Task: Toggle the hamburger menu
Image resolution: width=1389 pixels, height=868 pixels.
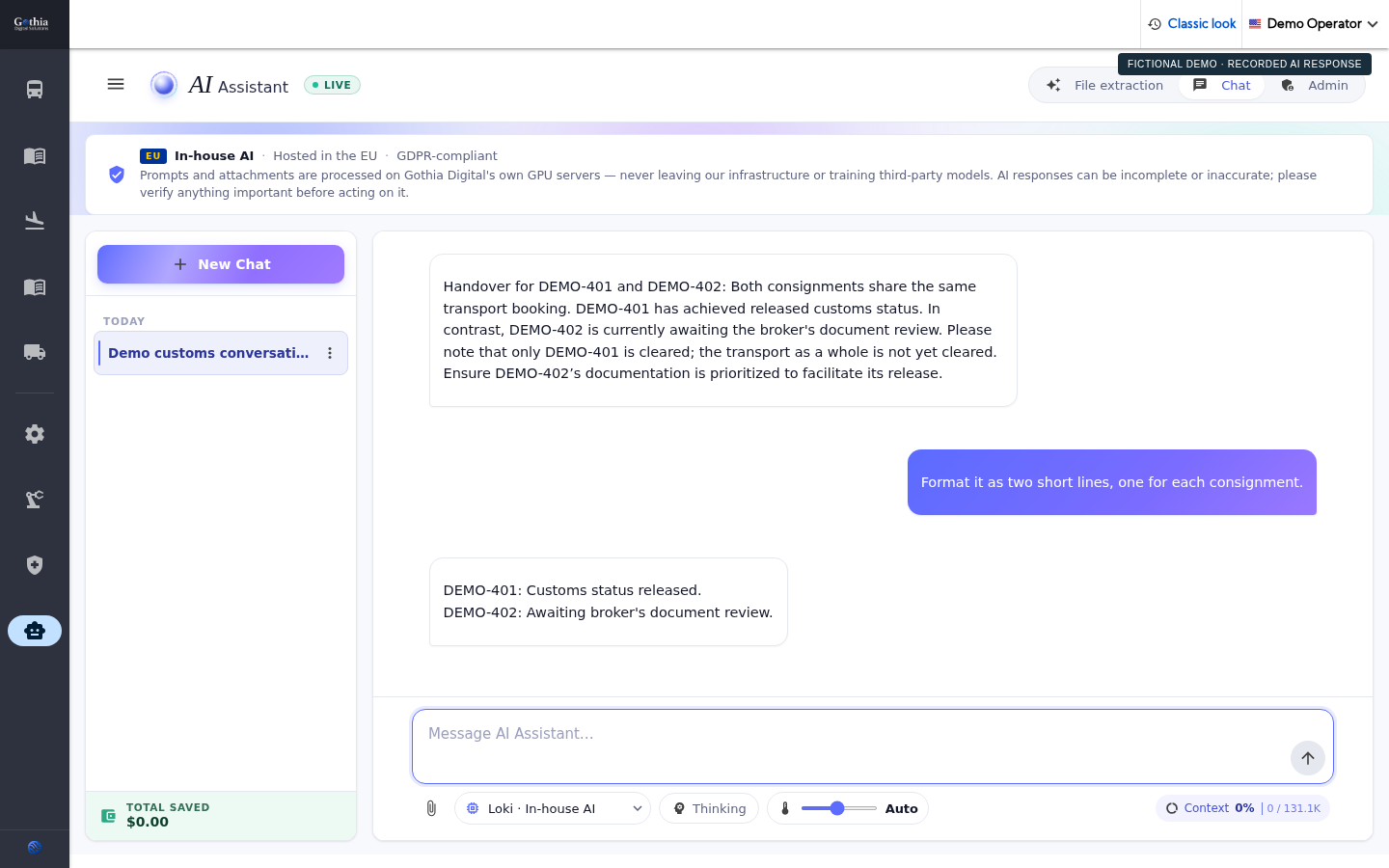Action: click(116, 84)
